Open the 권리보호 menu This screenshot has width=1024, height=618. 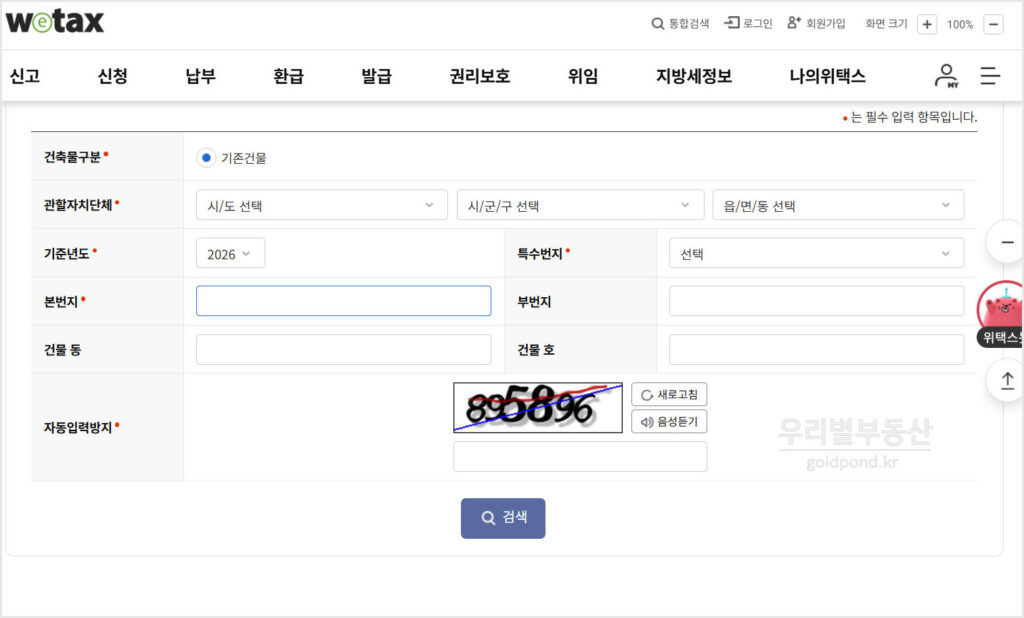tap(479, 76)
